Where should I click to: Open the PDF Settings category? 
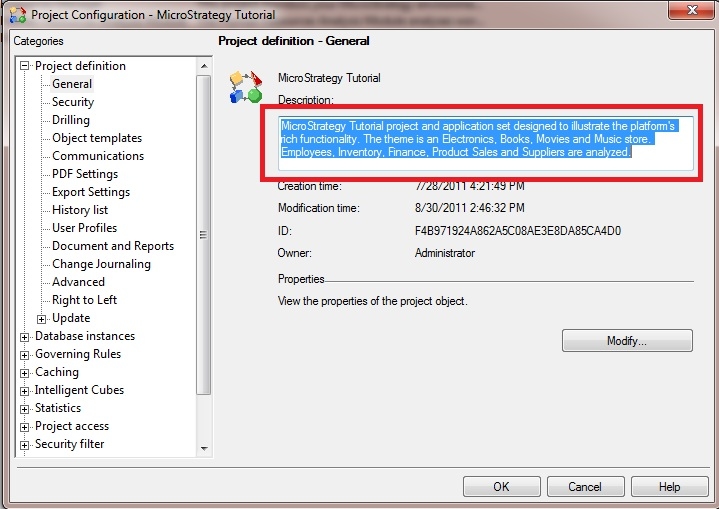click(x=85, y=174)
